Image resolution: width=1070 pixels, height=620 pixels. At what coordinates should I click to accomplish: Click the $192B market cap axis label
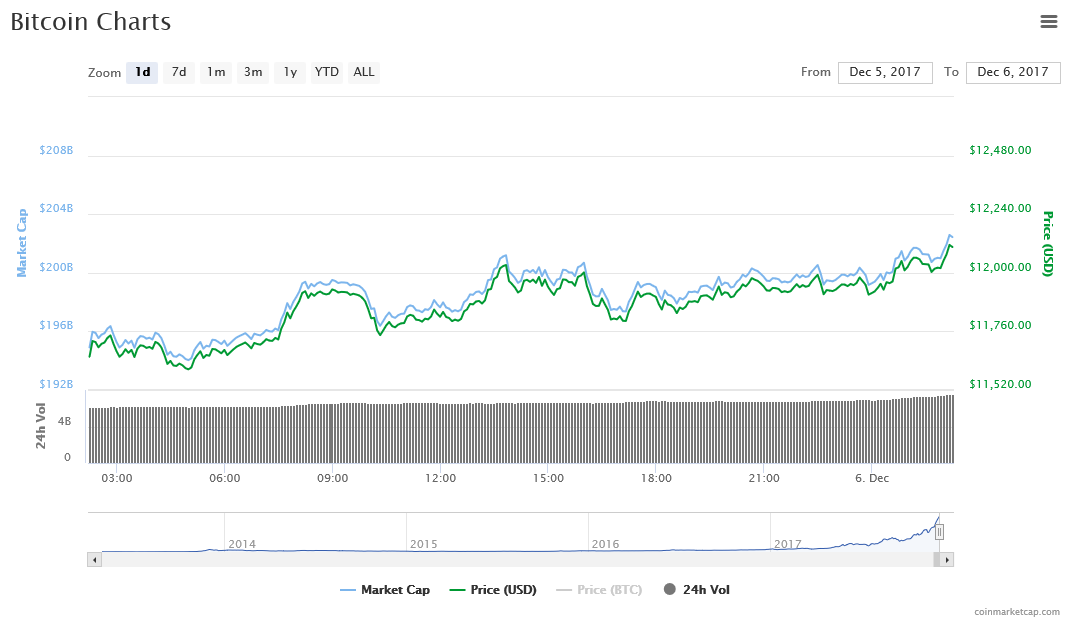pyautogui.click(x=56, y=384)
